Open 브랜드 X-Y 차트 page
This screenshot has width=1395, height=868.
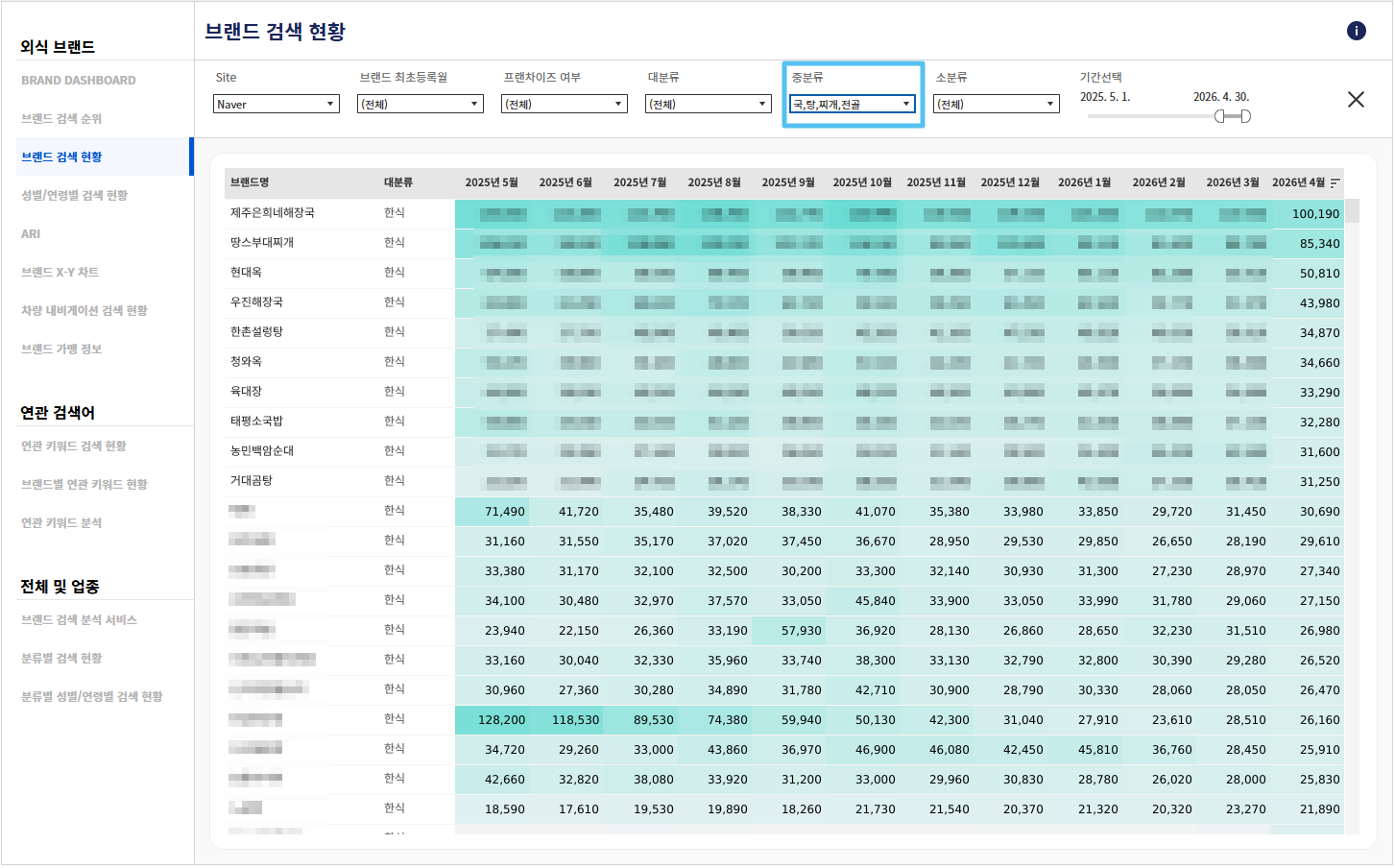pyautogui.click(x=60, y=272)
